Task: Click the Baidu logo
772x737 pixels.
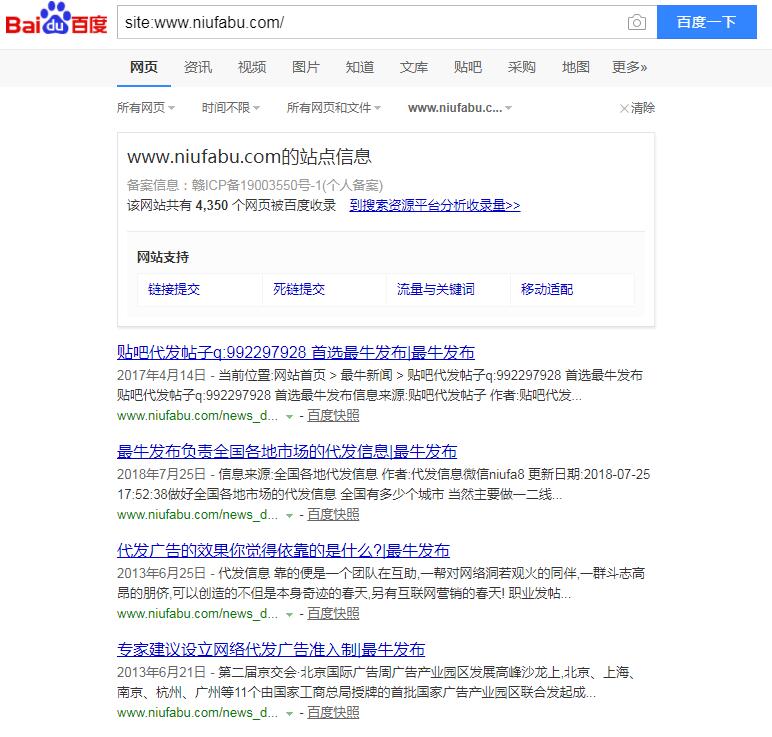Action: coord(56,20)
